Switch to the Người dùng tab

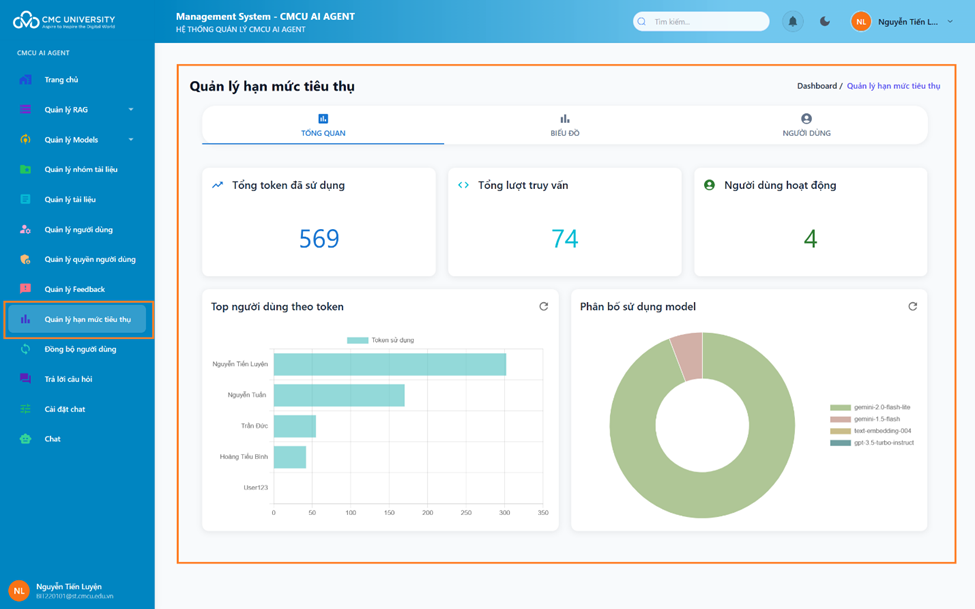[x=806, y=126]
